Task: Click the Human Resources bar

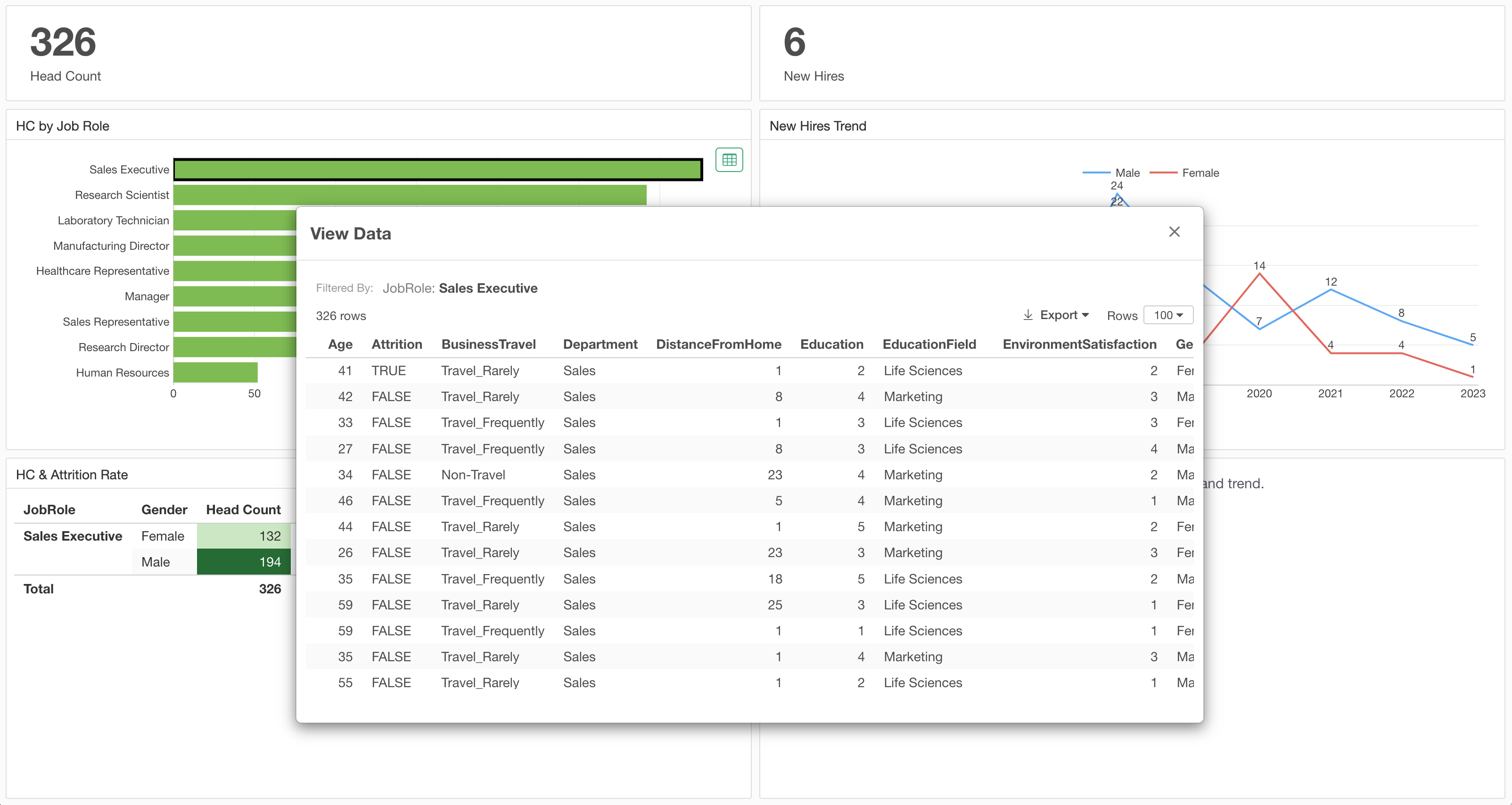Action: pos(215,373)
